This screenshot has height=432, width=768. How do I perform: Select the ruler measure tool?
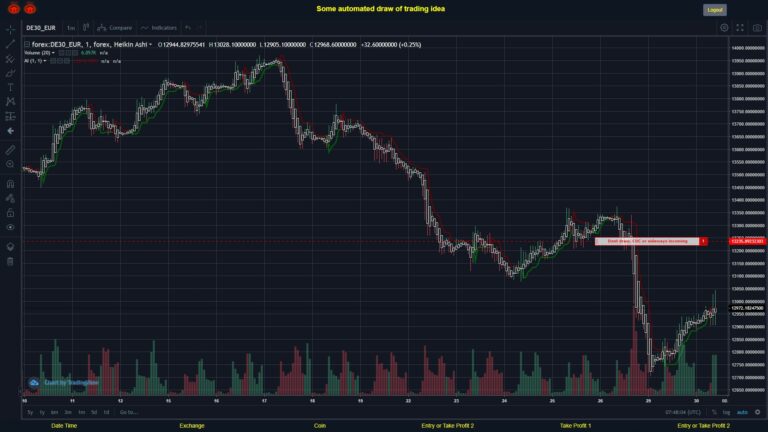coord(10,150)
